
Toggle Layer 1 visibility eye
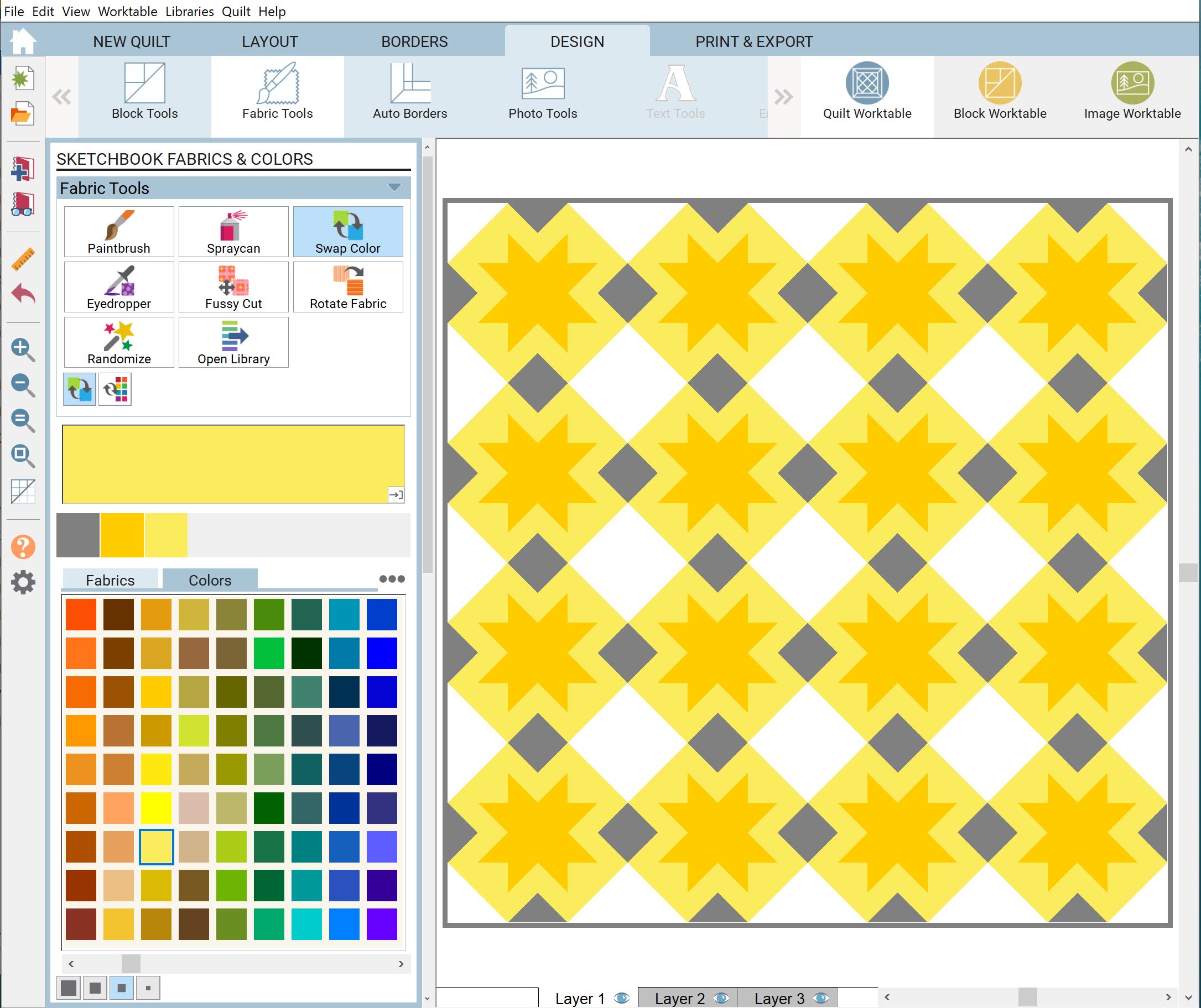coord(622,997)
